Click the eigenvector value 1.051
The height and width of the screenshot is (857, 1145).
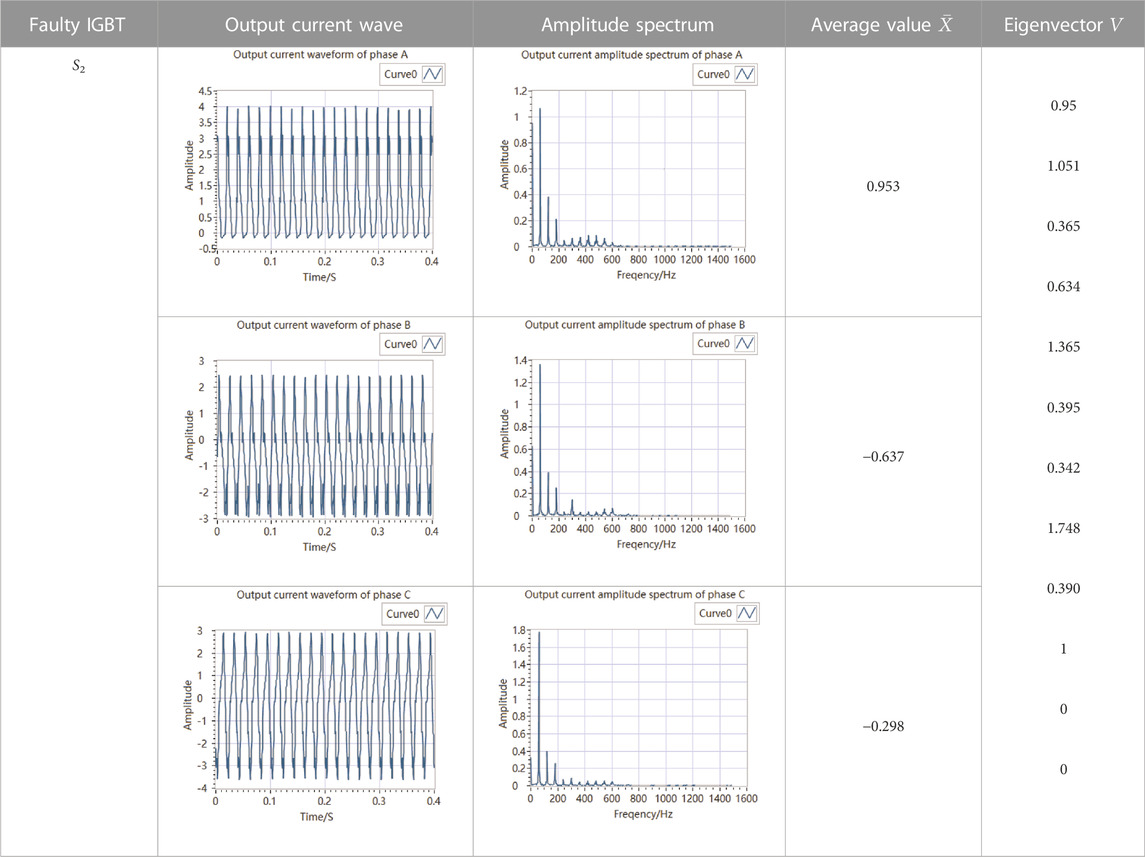pos(1063,166)
